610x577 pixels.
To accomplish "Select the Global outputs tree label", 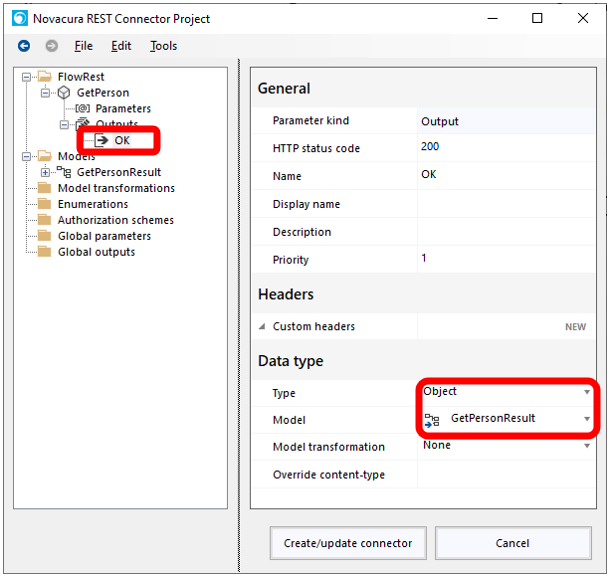I will [96, 252].
